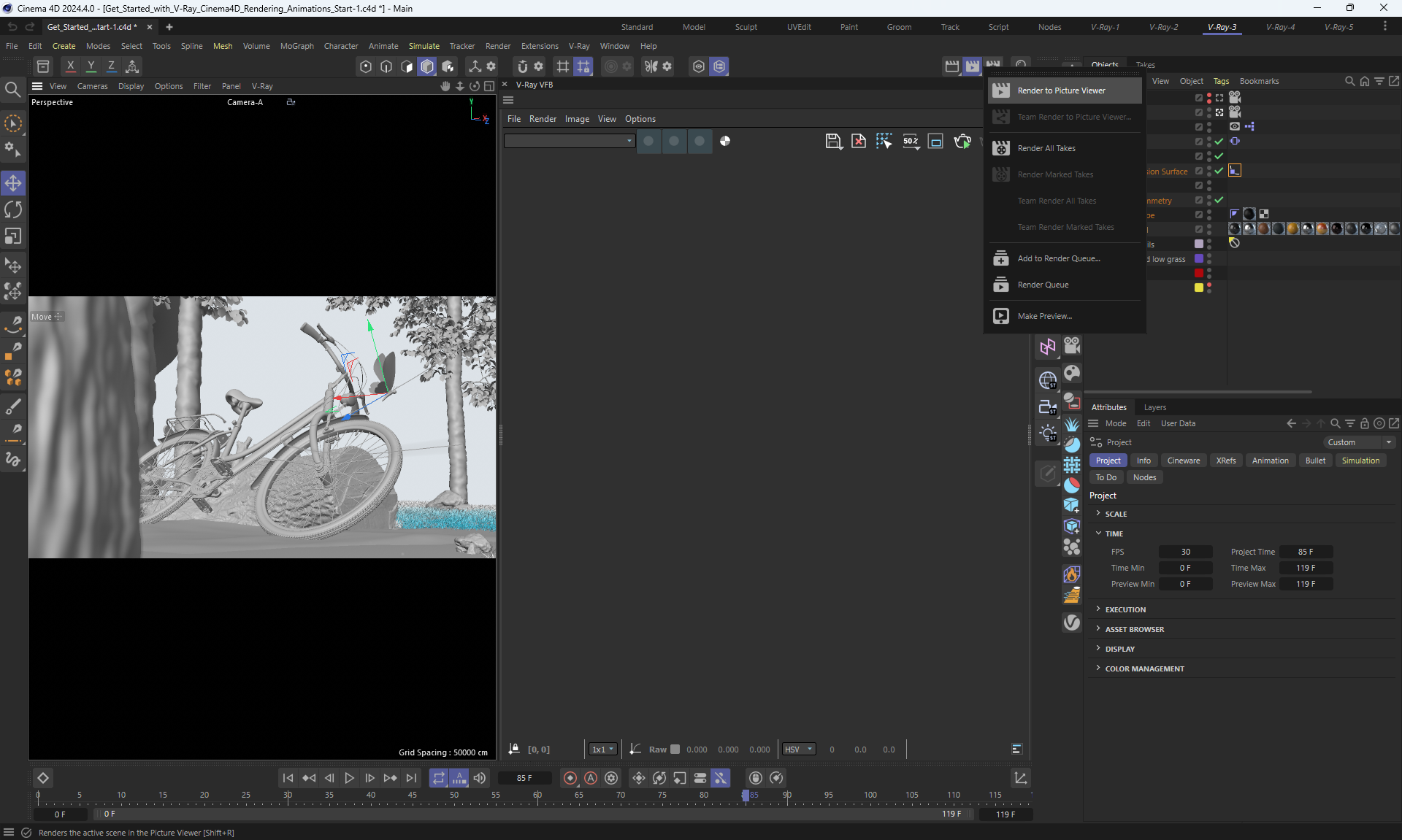Screen dimensions: 1402x840
Task: Click the Record Active Objects keyframe button
Action: (570, 778)
